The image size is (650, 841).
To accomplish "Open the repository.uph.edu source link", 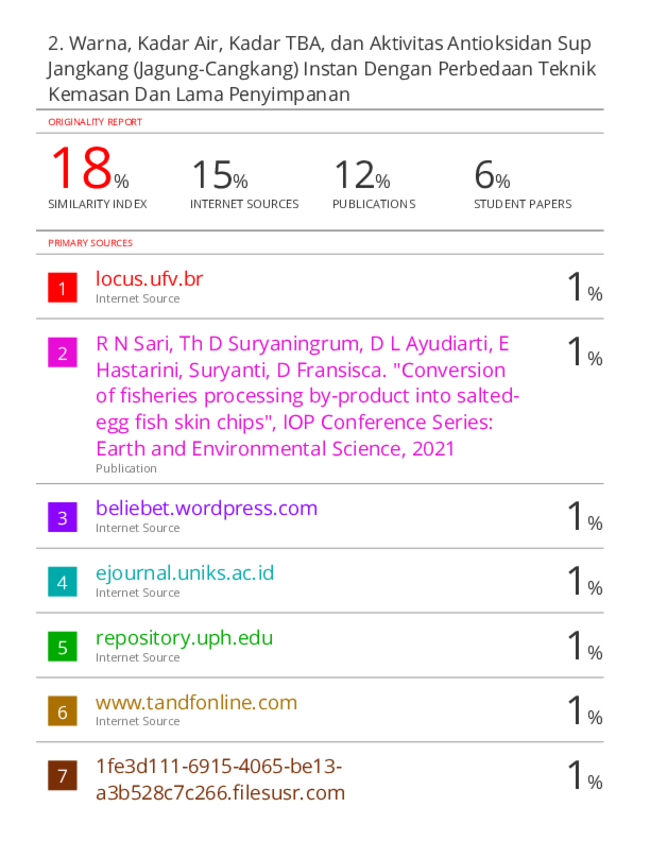I will (184, 638).
